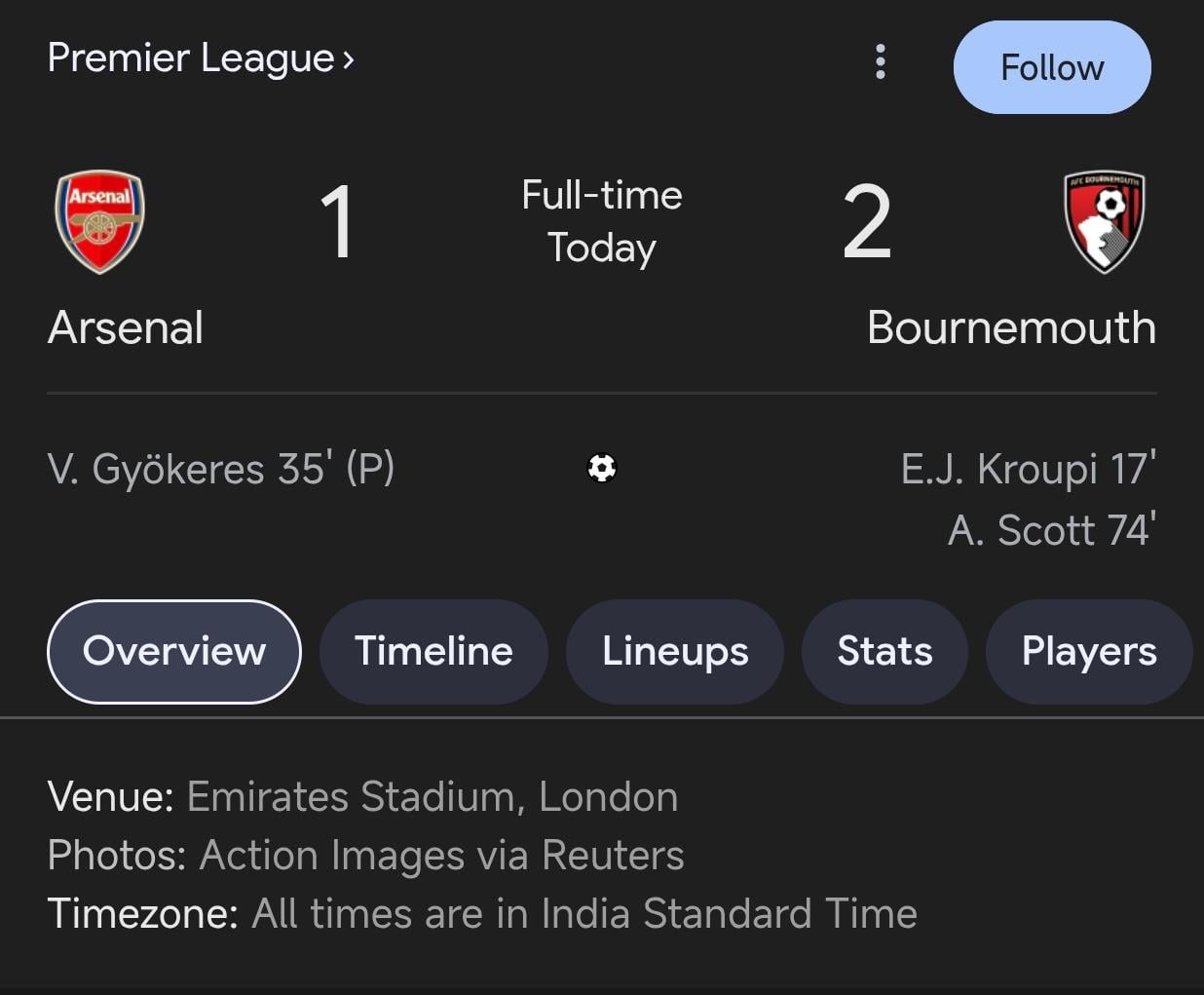The height and width of the screenshot is (995, 1204).
Task: Switch to the Timeline tab
Action: [x=433, y=651]
